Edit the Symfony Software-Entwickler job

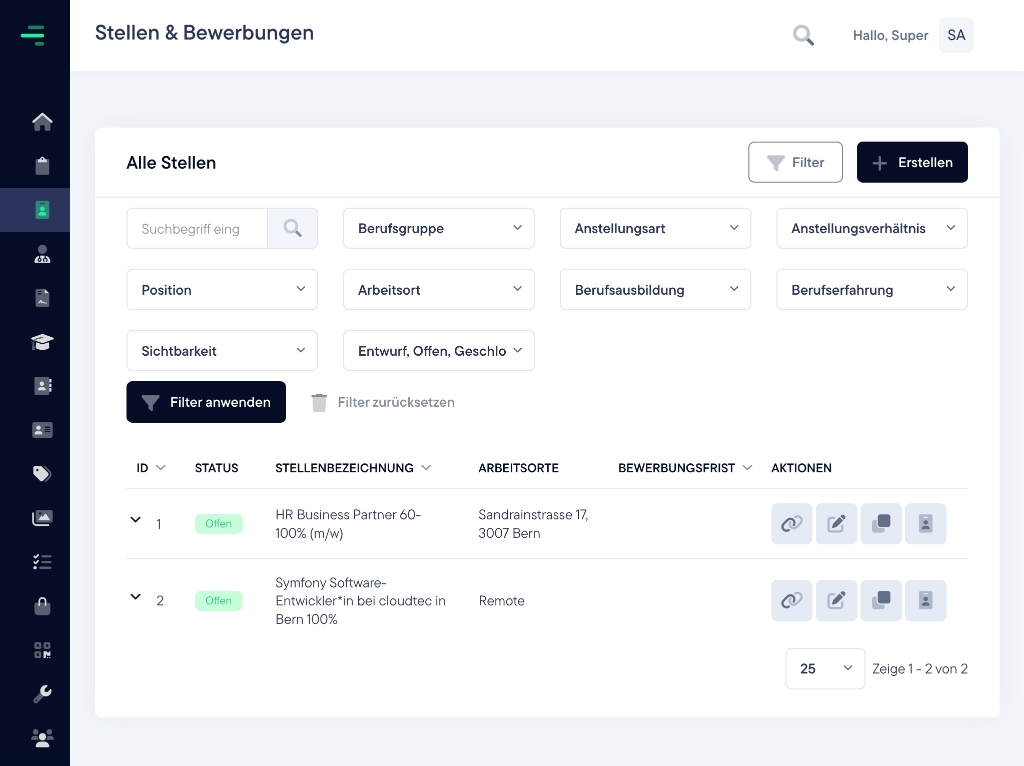click(836, 601)
